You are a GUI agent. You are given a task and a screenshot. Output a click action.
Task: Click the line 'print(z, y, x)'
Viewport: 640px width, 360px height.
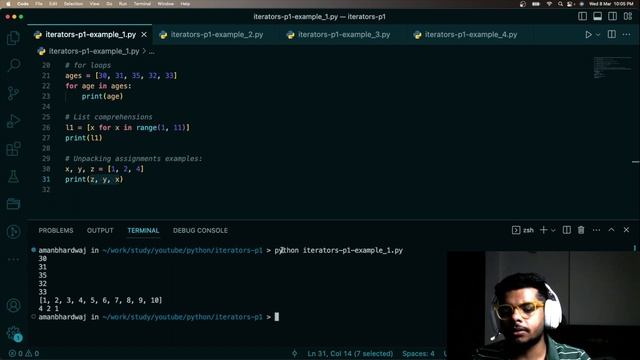(94, 179)
